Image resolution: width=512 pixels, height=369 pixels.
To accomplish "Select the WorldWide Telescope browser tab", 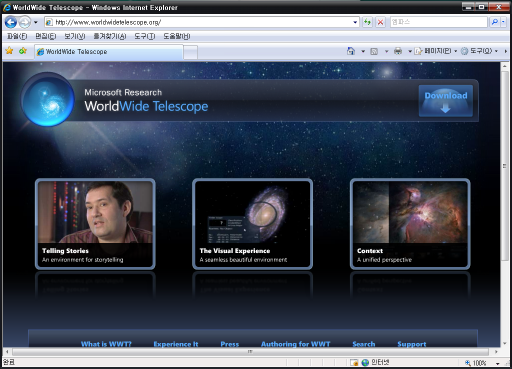I will pos(109,52).
